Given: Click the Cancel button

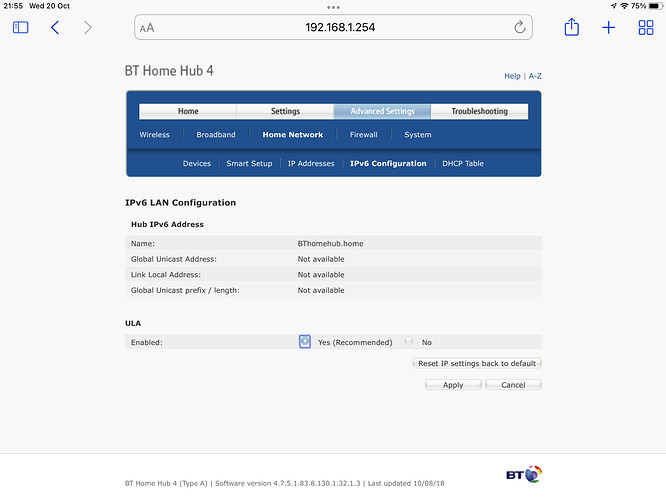Looking at the screenshot, I should [513, 385].
